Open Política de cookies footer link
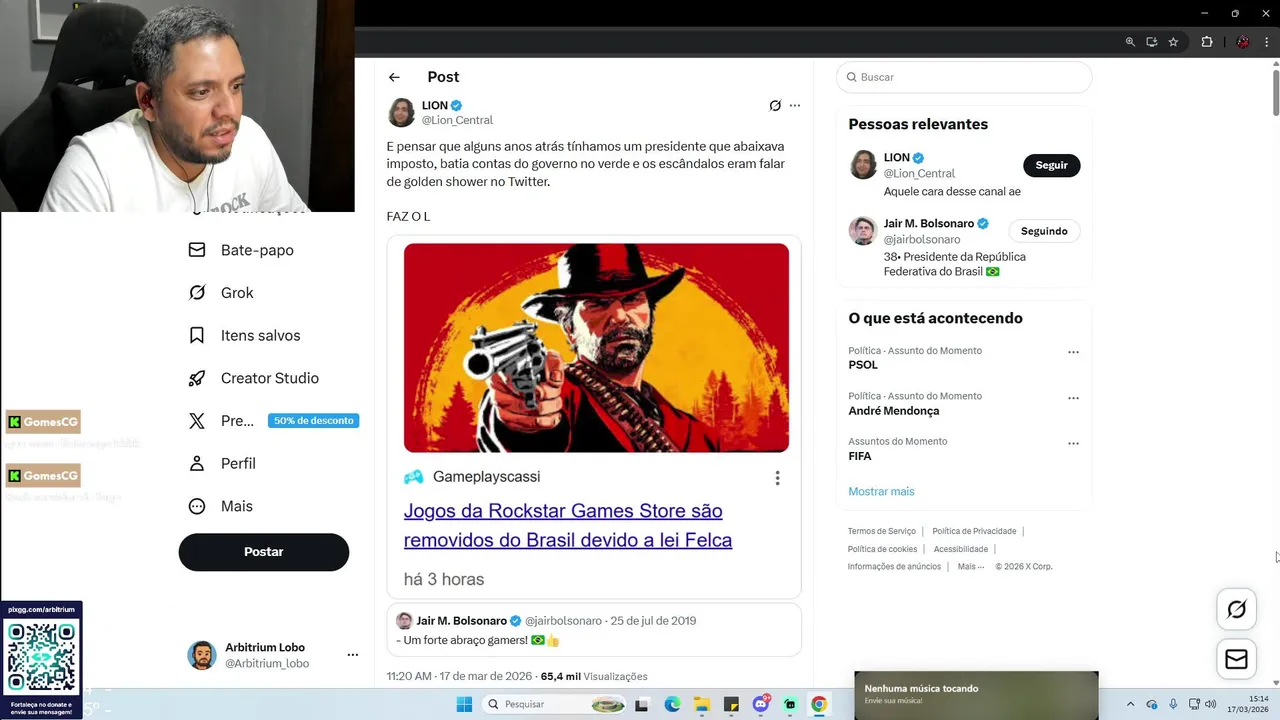The height and width of the screenshot is (720, 1280). tap(882, 549)
